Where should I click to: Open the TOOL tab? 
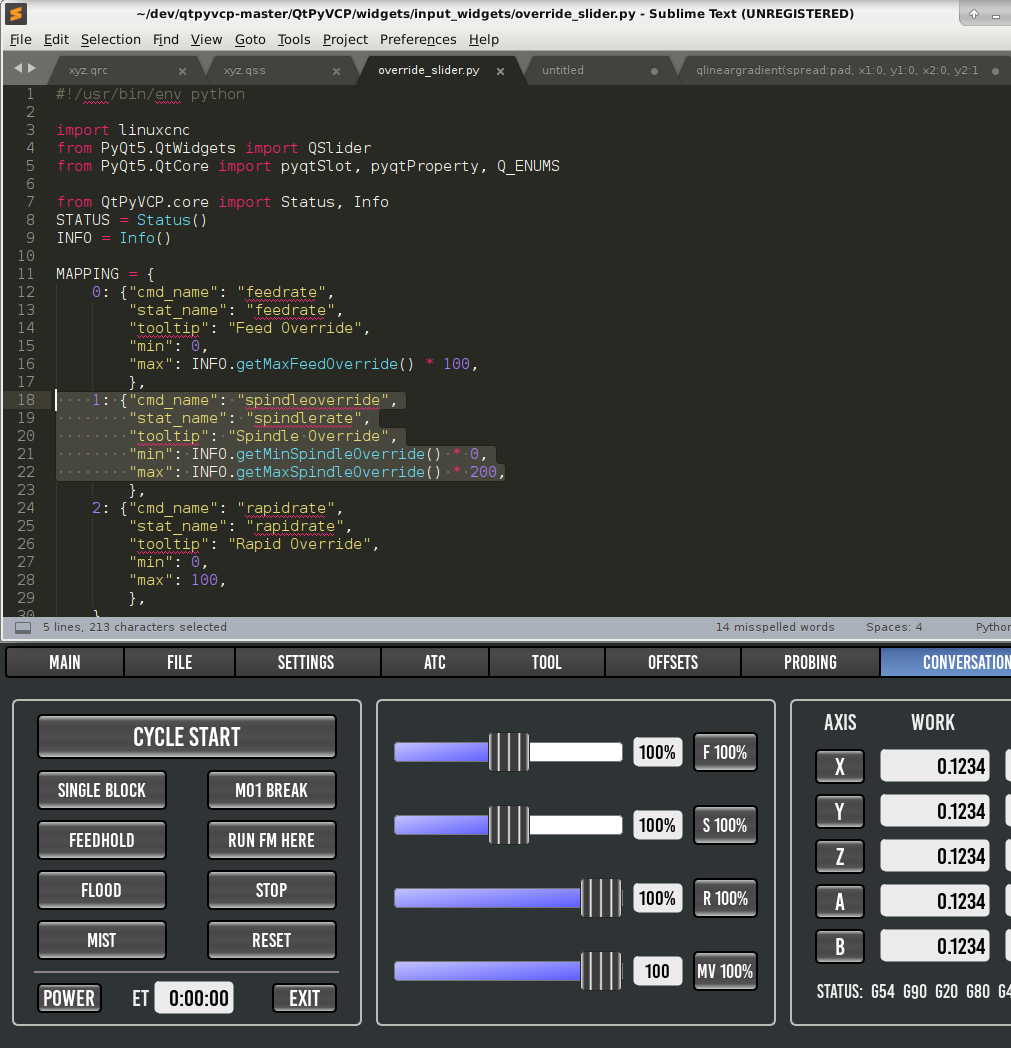point(547,662)
